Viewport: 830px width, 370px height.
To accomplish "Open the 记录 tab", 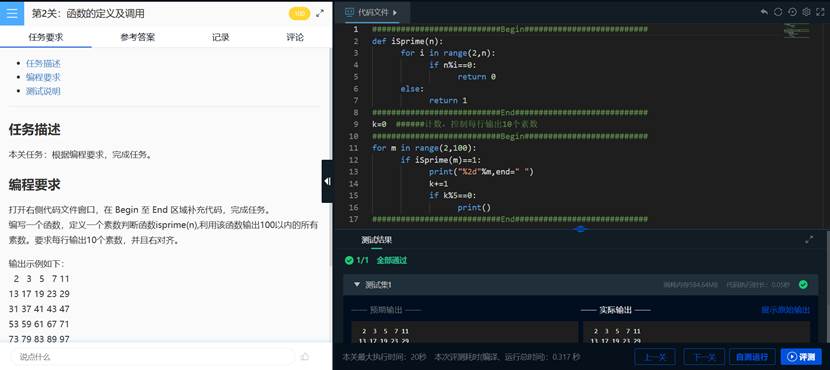I will [221, 37].
